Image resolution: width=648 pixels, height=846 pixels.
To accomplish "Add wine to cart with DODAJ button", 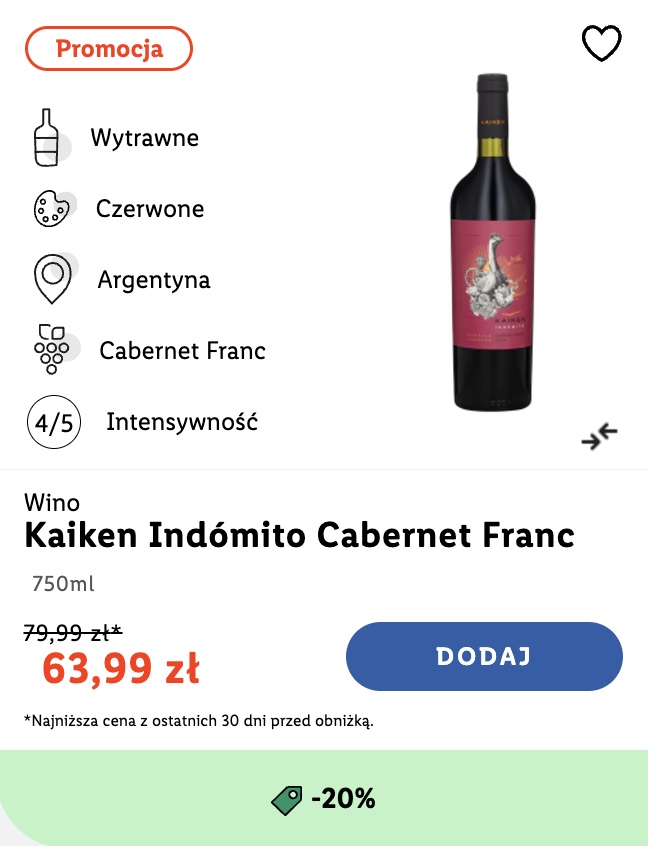I will tap(484, 656).
